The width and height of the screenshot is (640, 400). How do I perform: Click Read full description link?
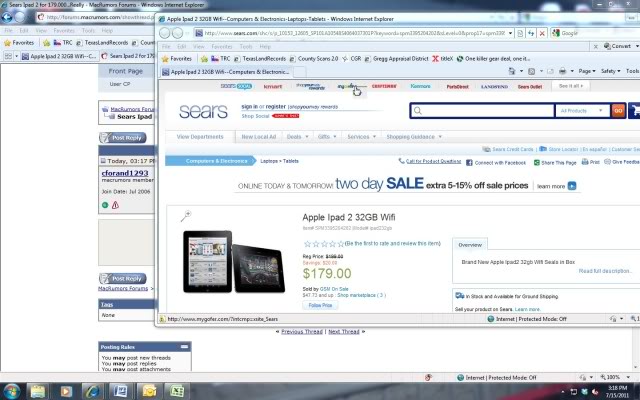[x=605, y=271]
